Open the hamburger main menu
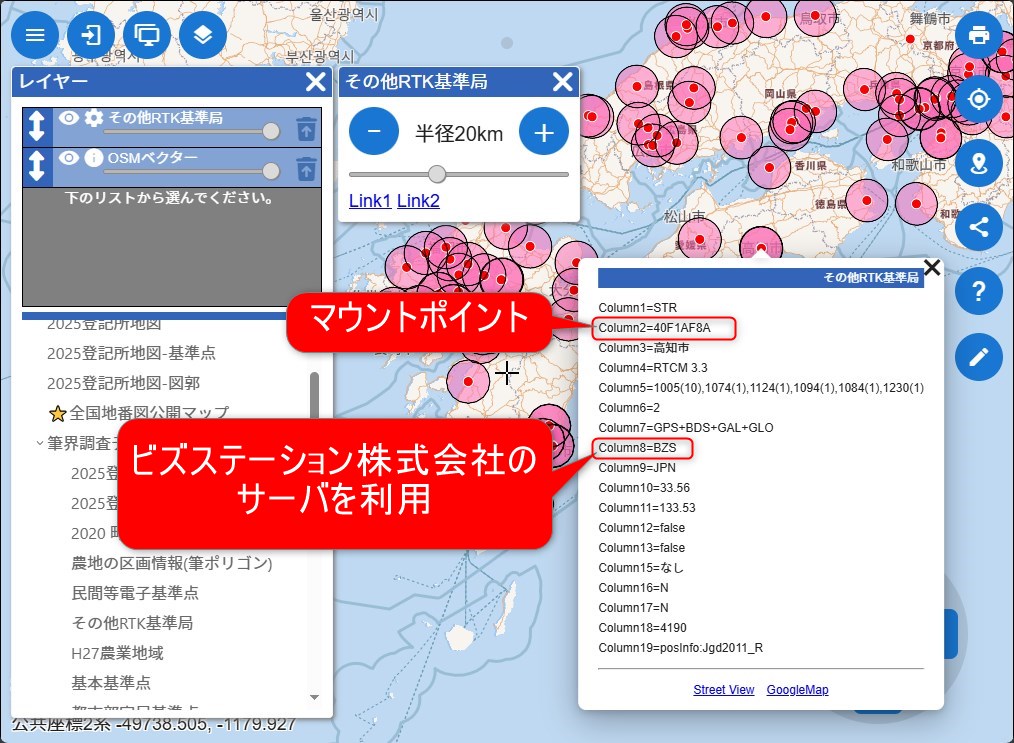Viewport: 1014px width, 743px height. coord(35,36)
